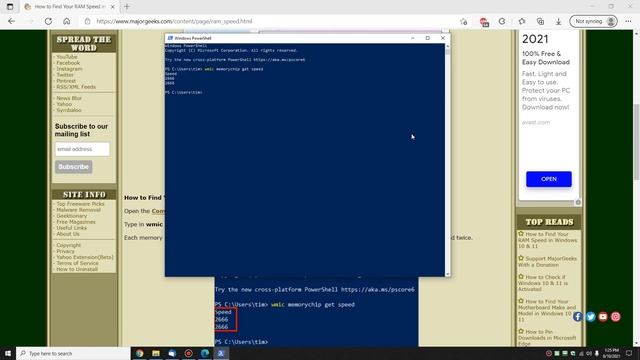Click the email address field
This screenshot has width=640, height=360.
point(82,149)
